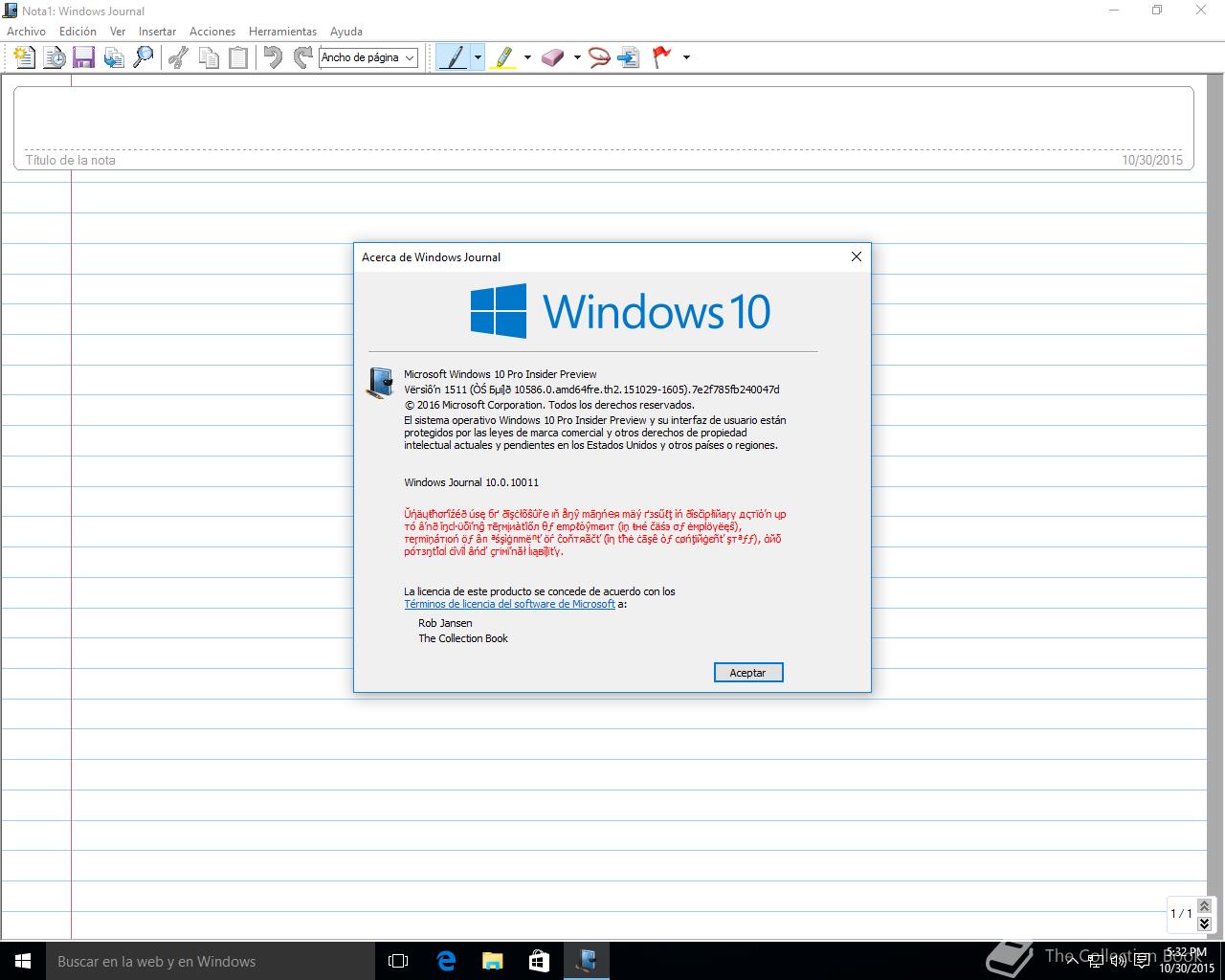Click the Find magnifying glass icon

143,57
